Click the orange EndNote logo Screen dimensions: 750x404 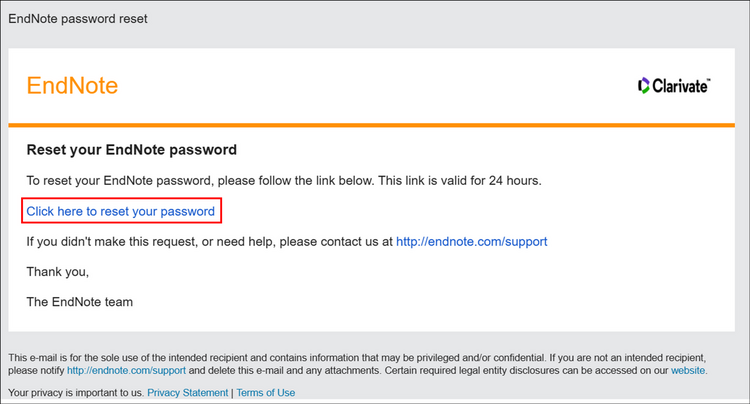tap(72, 86)
